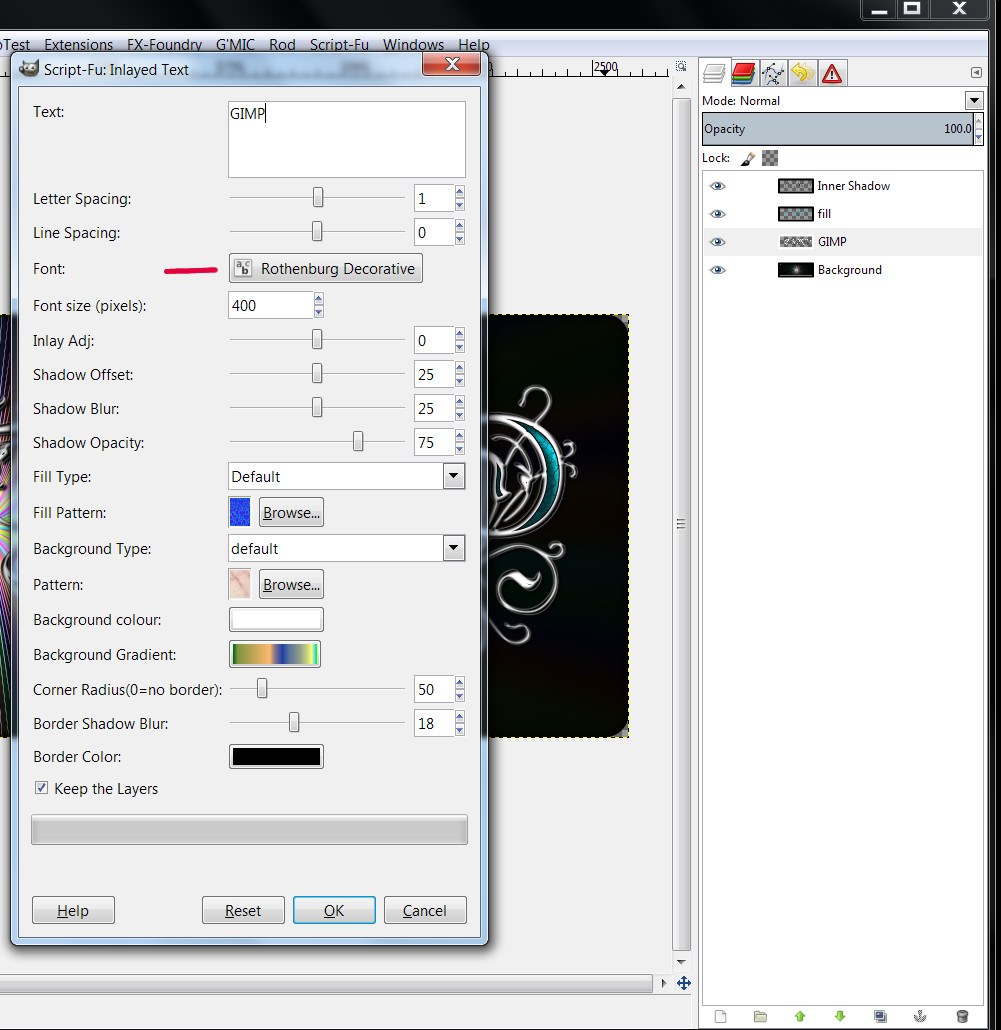Expand the layer Mode dropdown
This screenshot has height=1030, width=1001.
pos(974,101)
